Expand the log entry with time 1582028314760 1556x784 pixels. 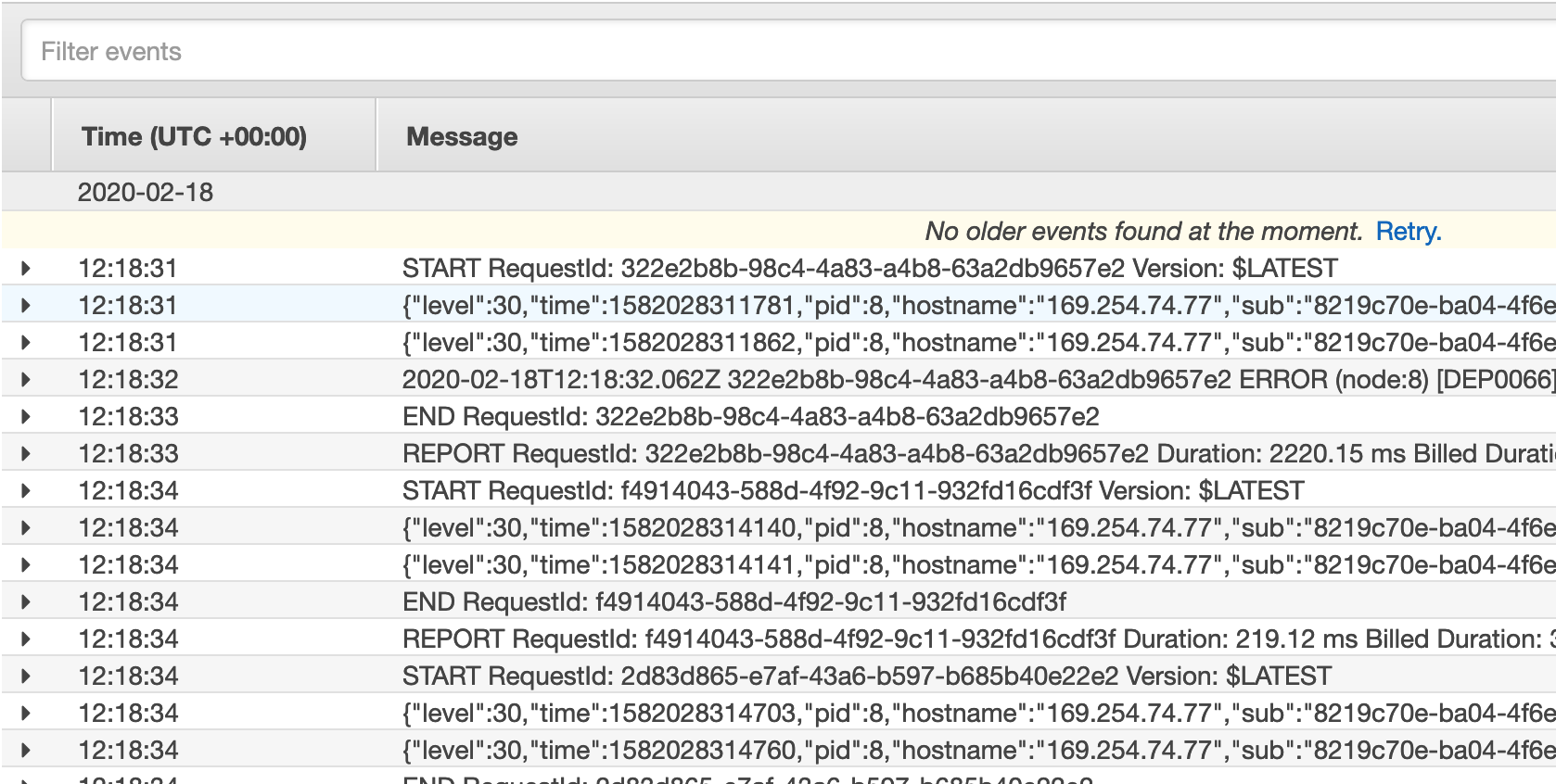(x=26, y=751)
